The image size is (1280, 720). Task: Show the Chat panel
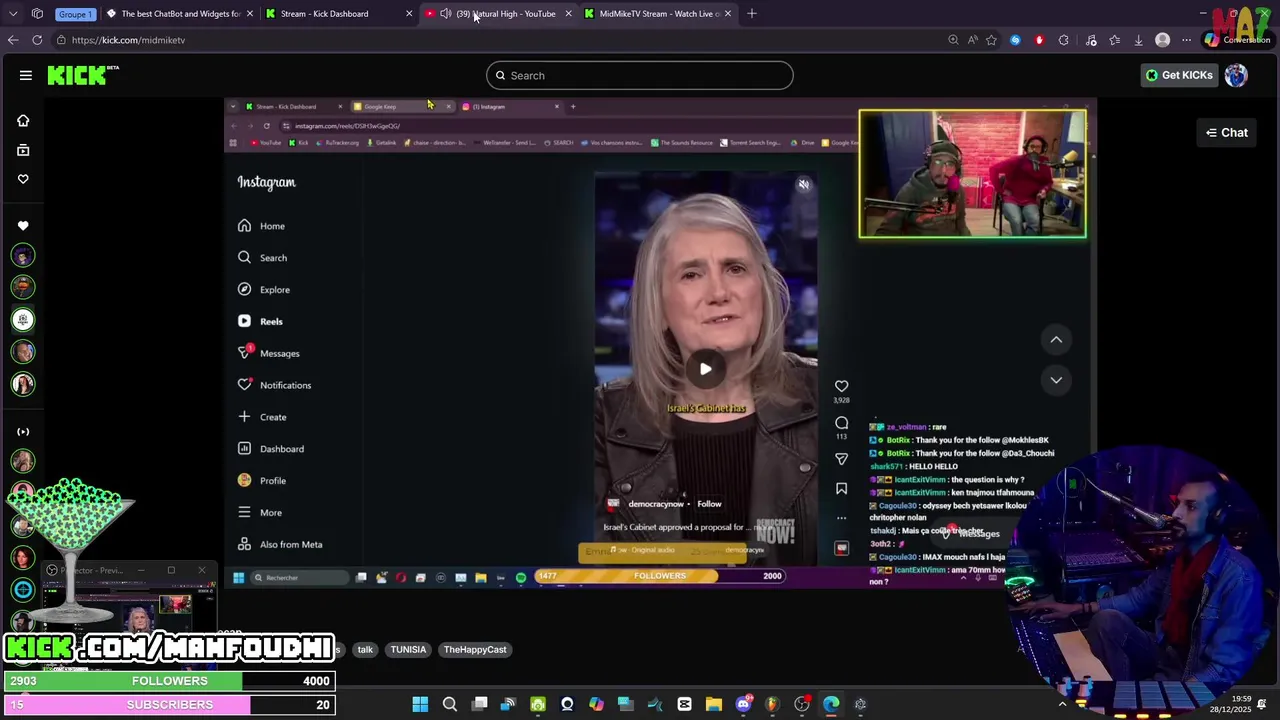click(1227, 132)
